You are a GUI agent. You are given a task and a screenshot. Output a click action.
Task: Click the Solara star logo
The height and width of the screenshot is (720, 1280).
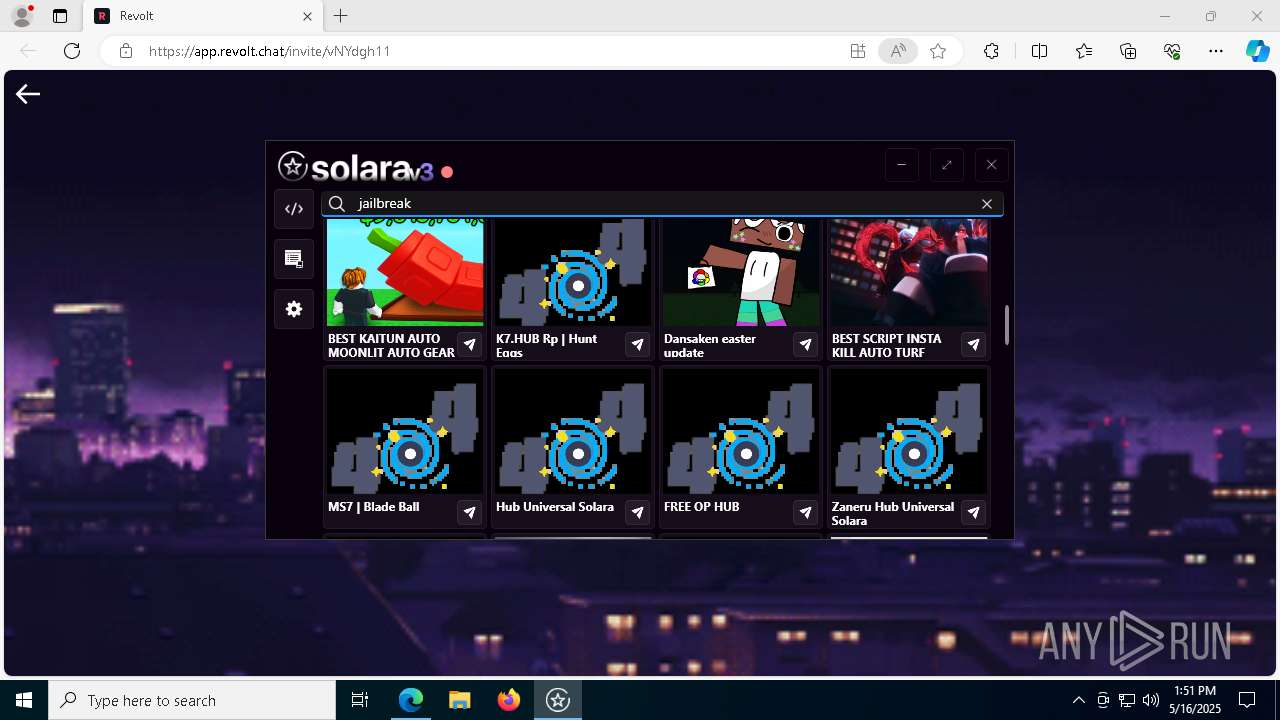[x=293, y=166]
